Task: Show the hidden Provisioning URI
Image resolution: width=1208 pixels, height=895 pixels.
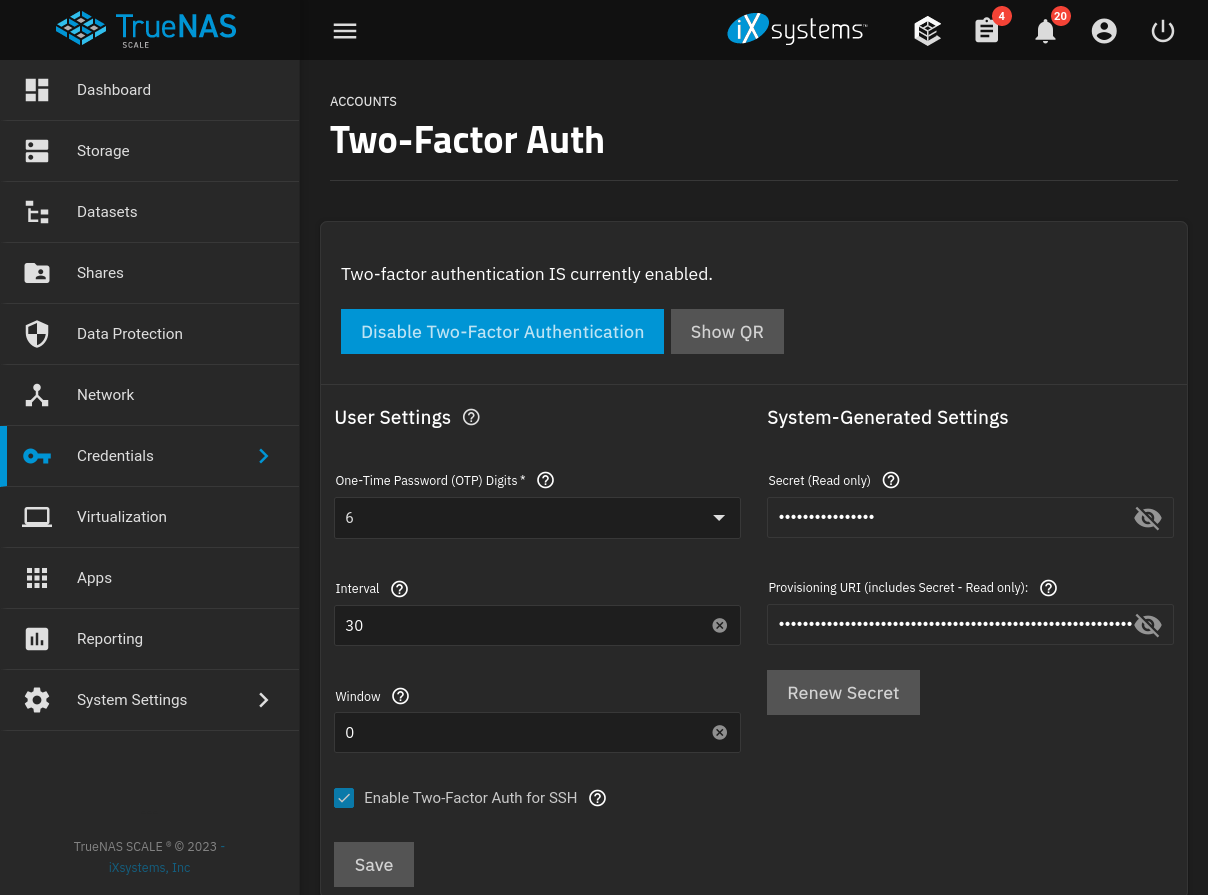Action: click(1147, 624)
